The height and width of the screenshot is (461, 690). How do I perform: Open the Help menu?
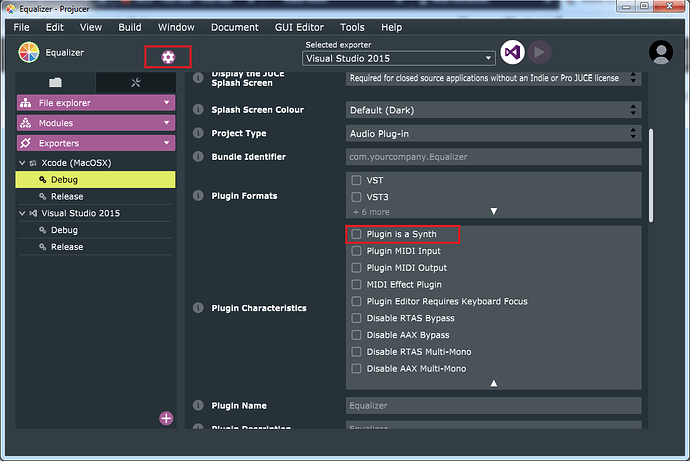pyautogui.click(x=392, y=27)
